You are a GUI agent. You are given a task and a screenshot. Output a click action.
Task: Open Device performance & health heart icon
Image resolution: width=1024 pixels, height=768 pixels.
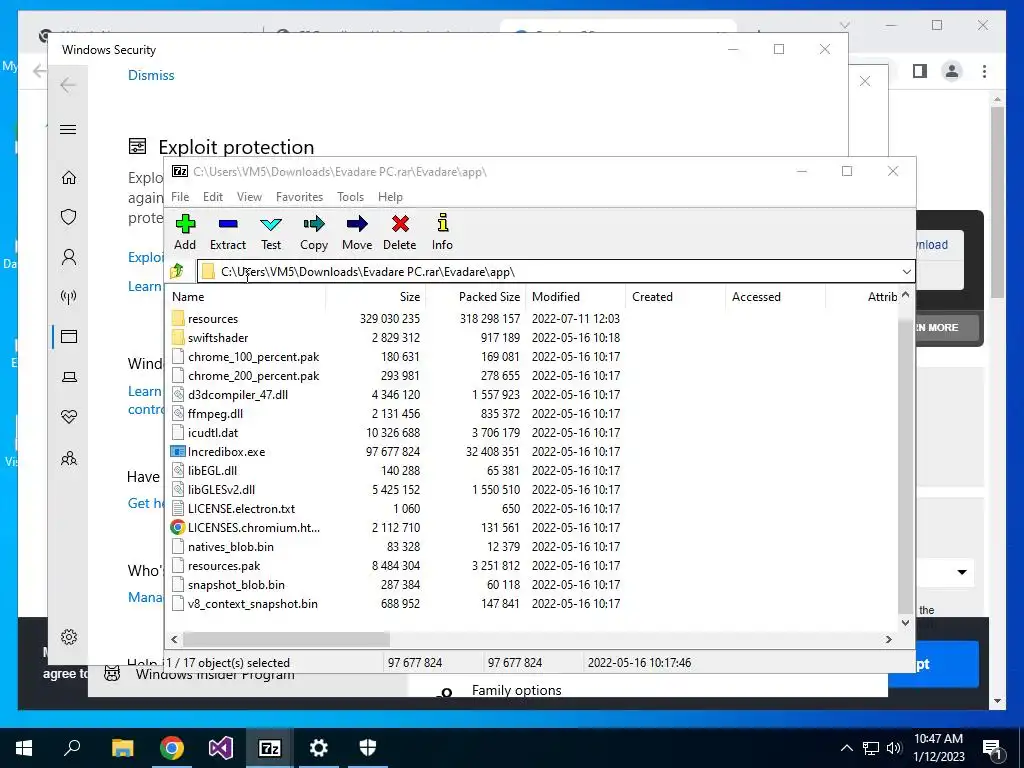click(x=69, y=417)
